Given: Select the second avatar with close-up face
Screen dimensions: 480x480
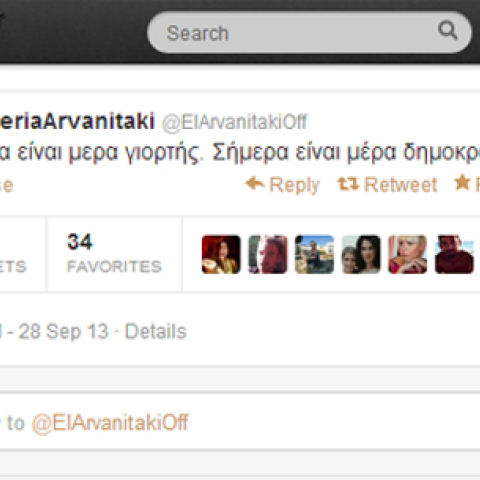Looking at the screenshot, I should [x=268, y=254].
